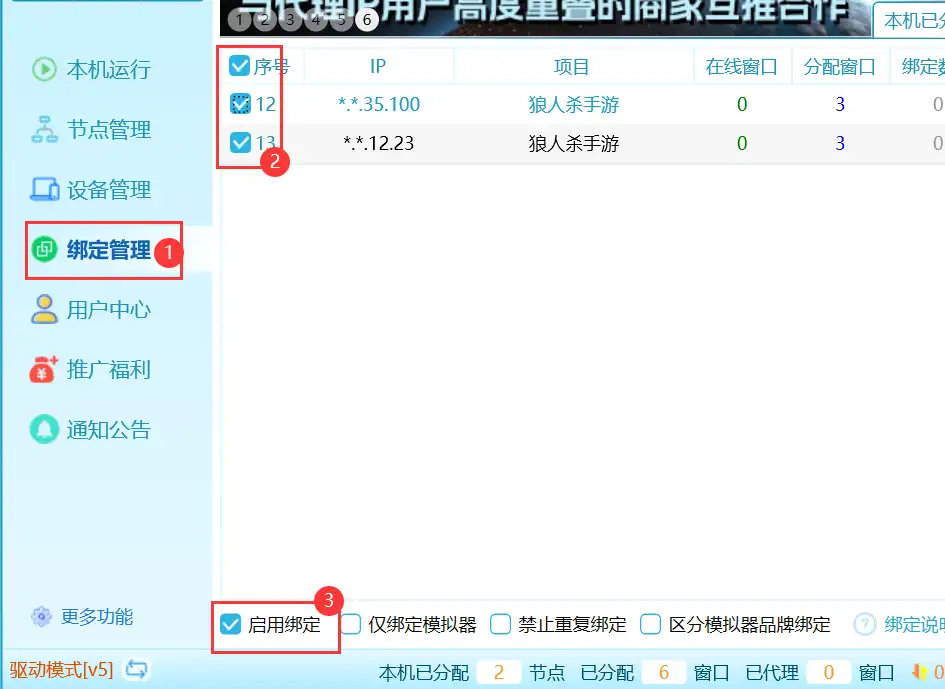Image resolution: width=945 pixels, height=689 pixels.
Task: Open the 绑定管理 sidebar menu
Action: [x=107, y=250]
